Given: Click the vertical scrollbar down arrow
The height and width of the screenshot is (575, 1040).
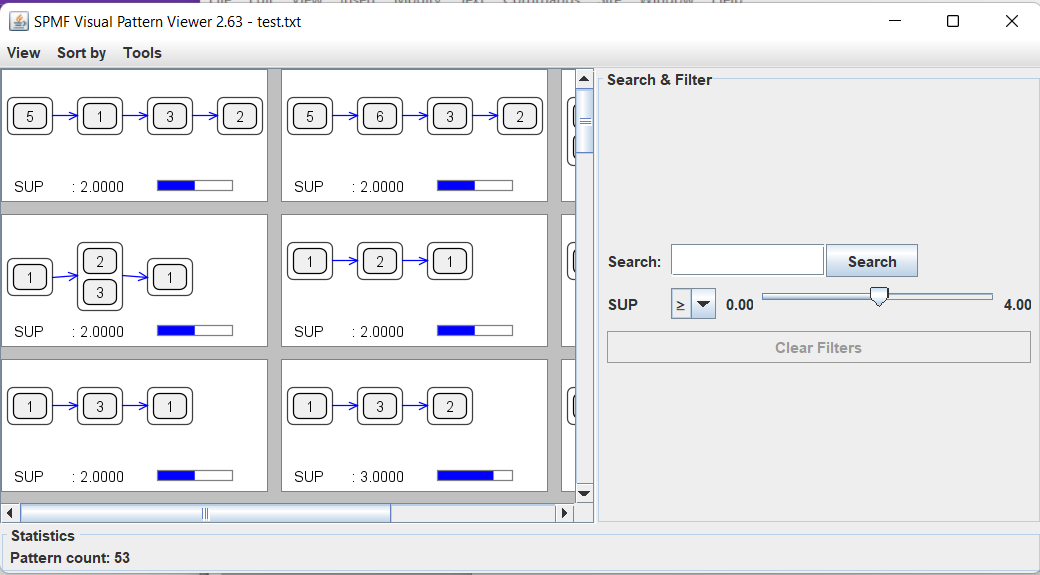Looking at the screenshot, I should 585,492.
